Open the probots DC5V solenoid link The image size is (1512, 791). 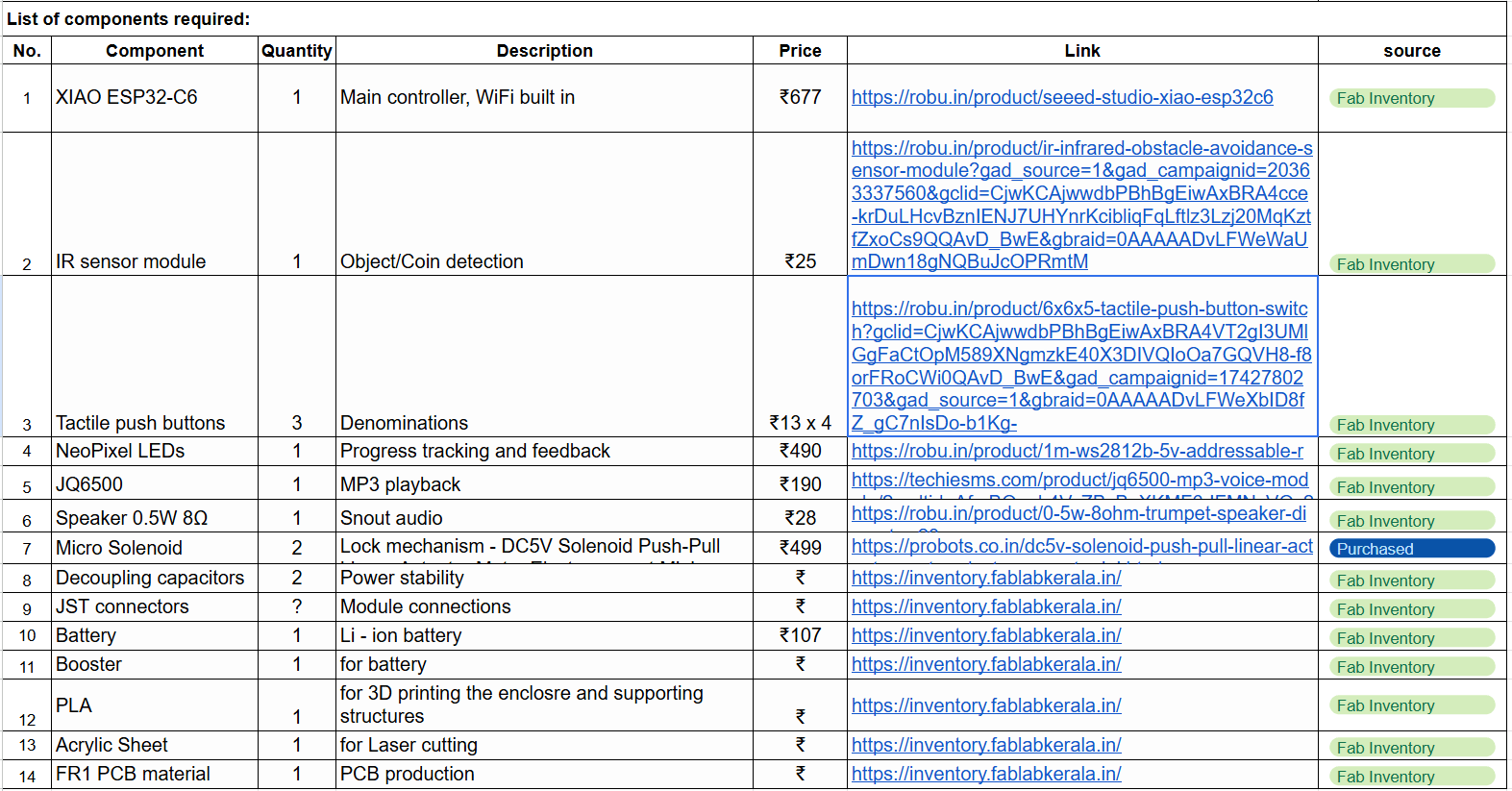pyautogui.click(x=1082, y=546)
